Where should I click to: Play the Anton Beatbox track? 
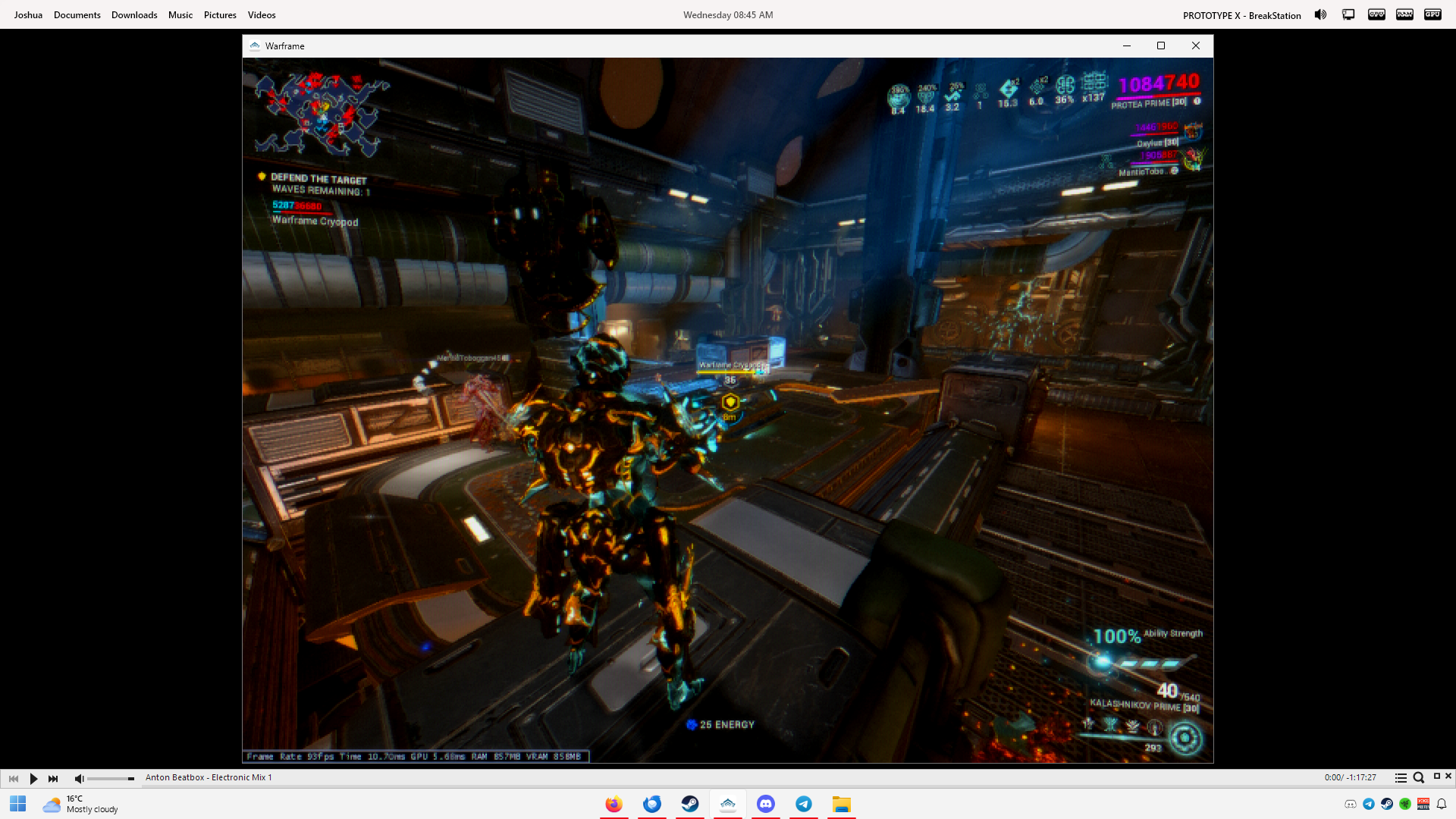pos(33,778)
